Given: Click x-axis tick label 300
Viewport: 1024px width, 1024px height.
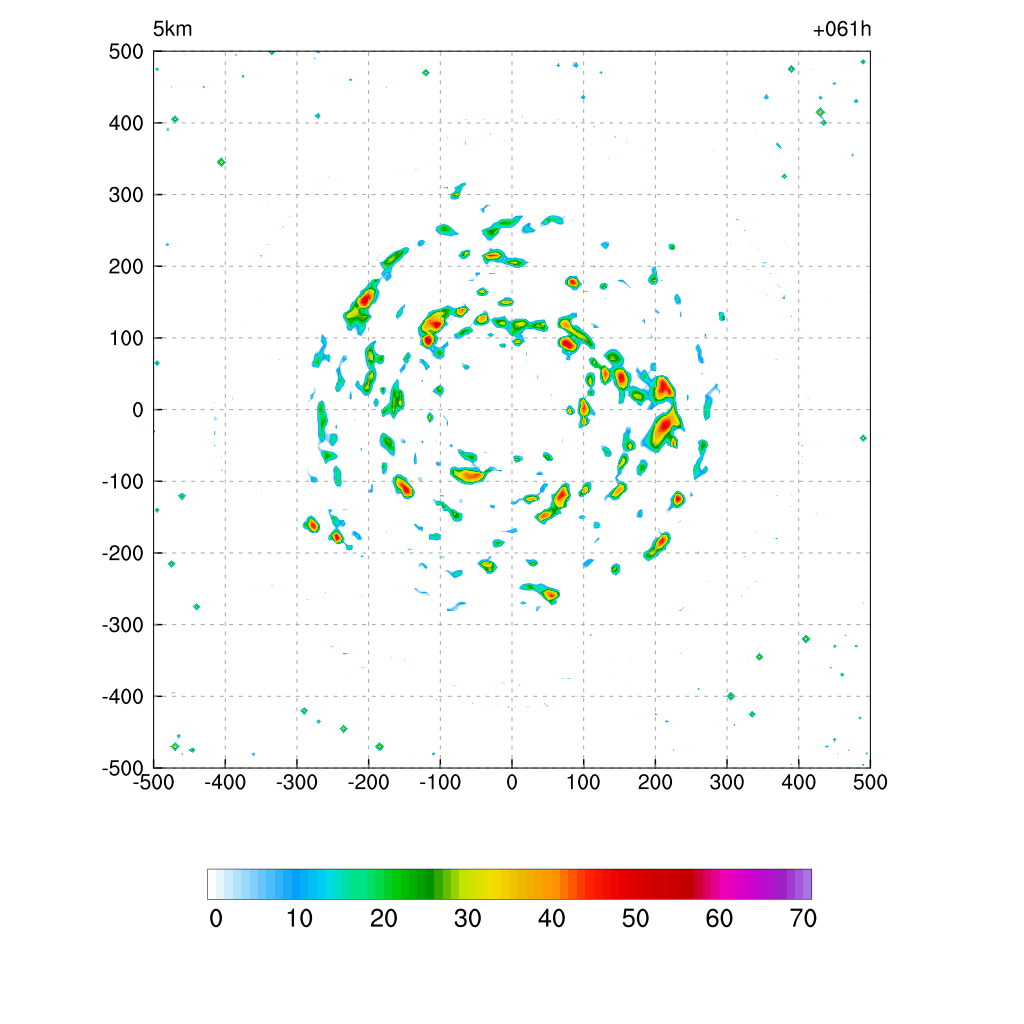Looking at the screenshot, I should point(727,782).
